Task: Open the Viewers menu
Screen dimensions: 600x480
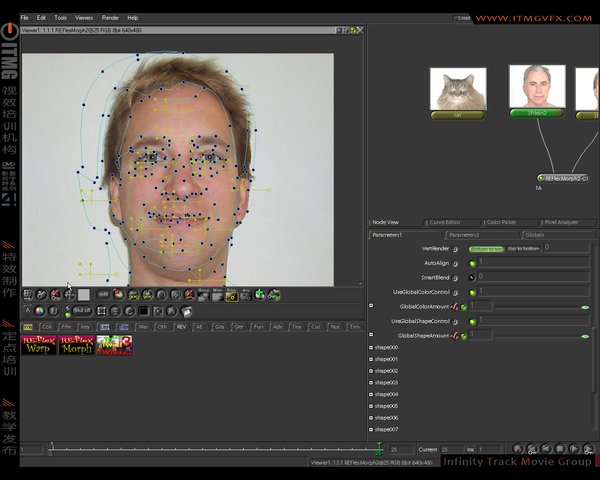Action: pos(84,17)
